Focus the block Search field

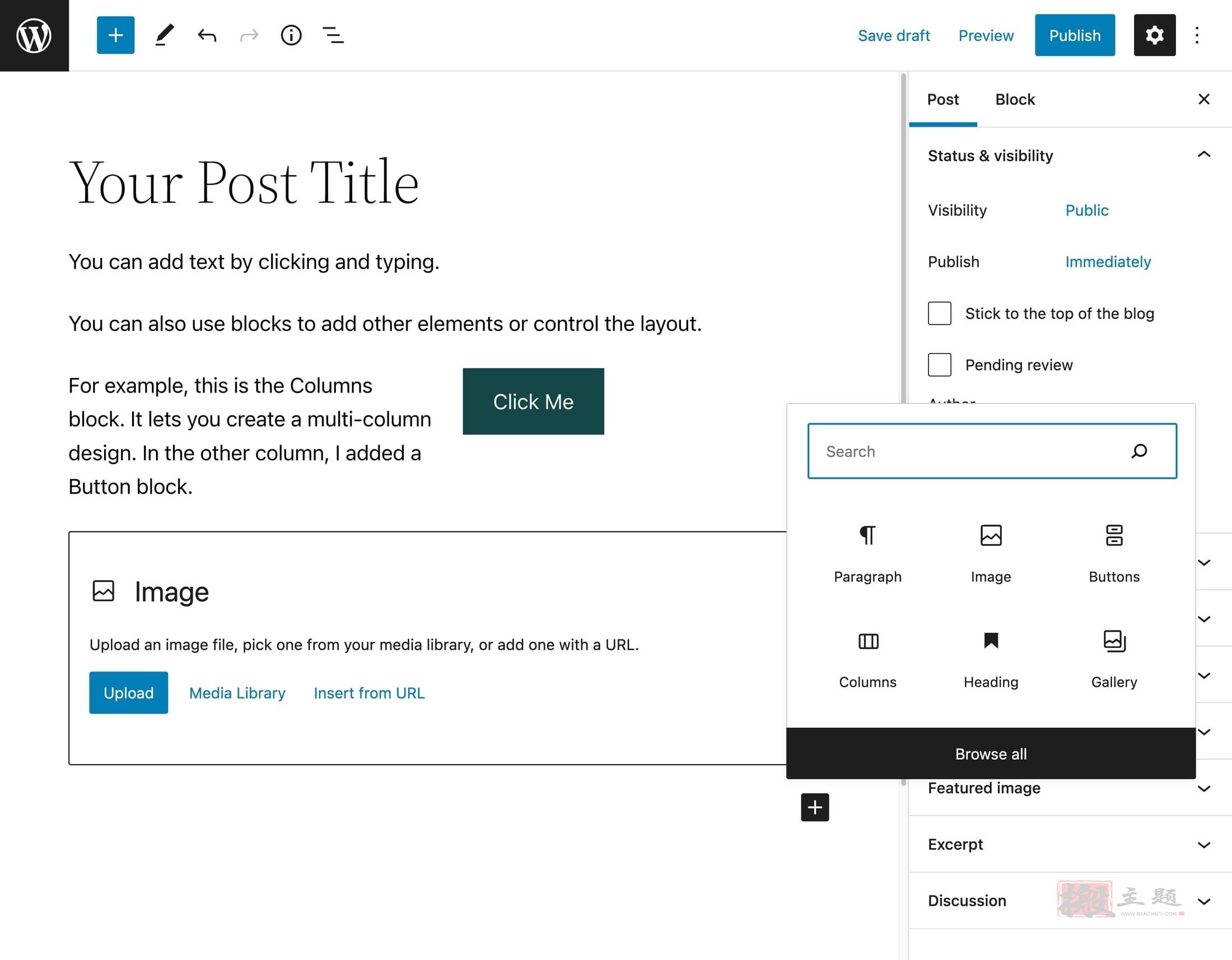(992, 451)
